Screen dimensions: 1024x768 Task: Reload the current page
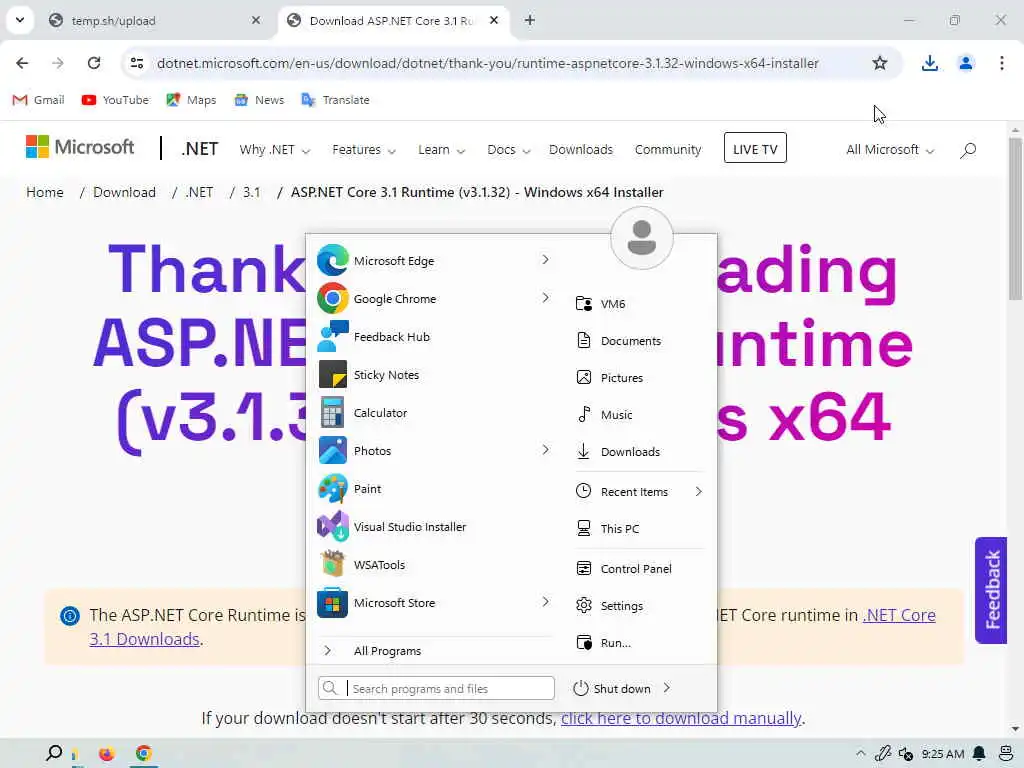click(x=94, y=63)
